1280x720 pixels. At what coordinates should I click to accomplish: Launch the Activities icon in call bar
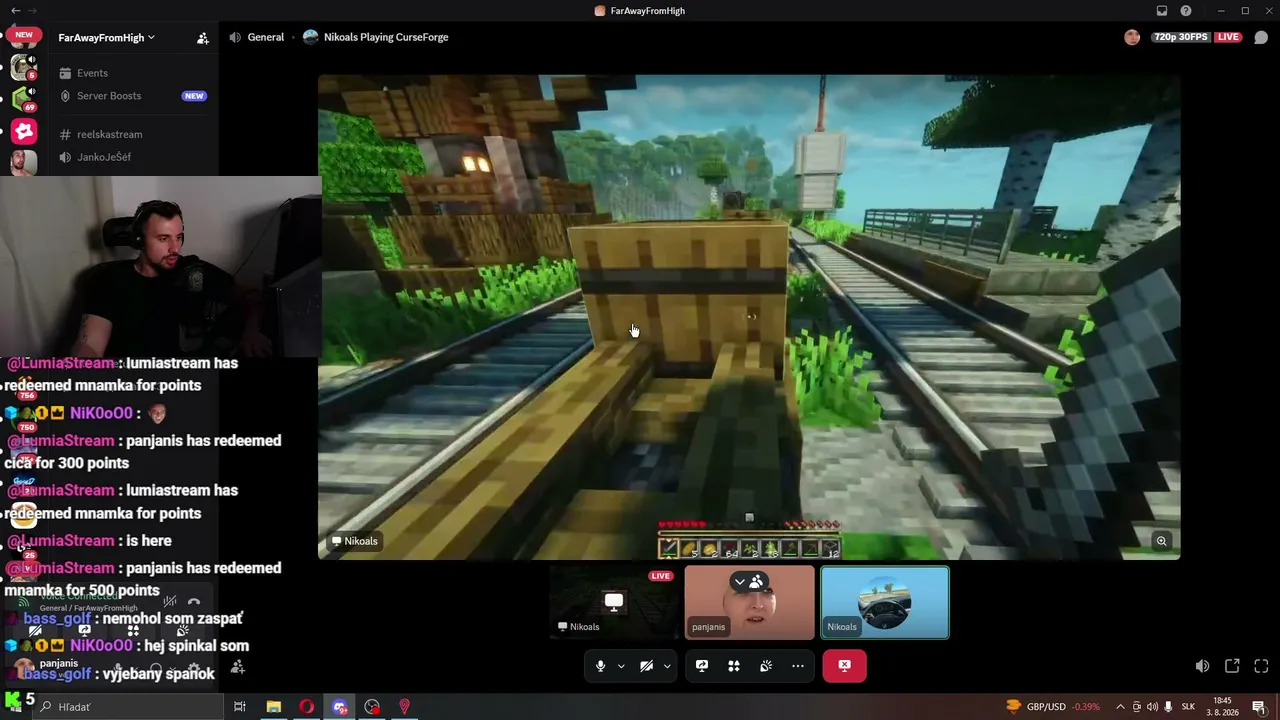[x=734, y=666]
